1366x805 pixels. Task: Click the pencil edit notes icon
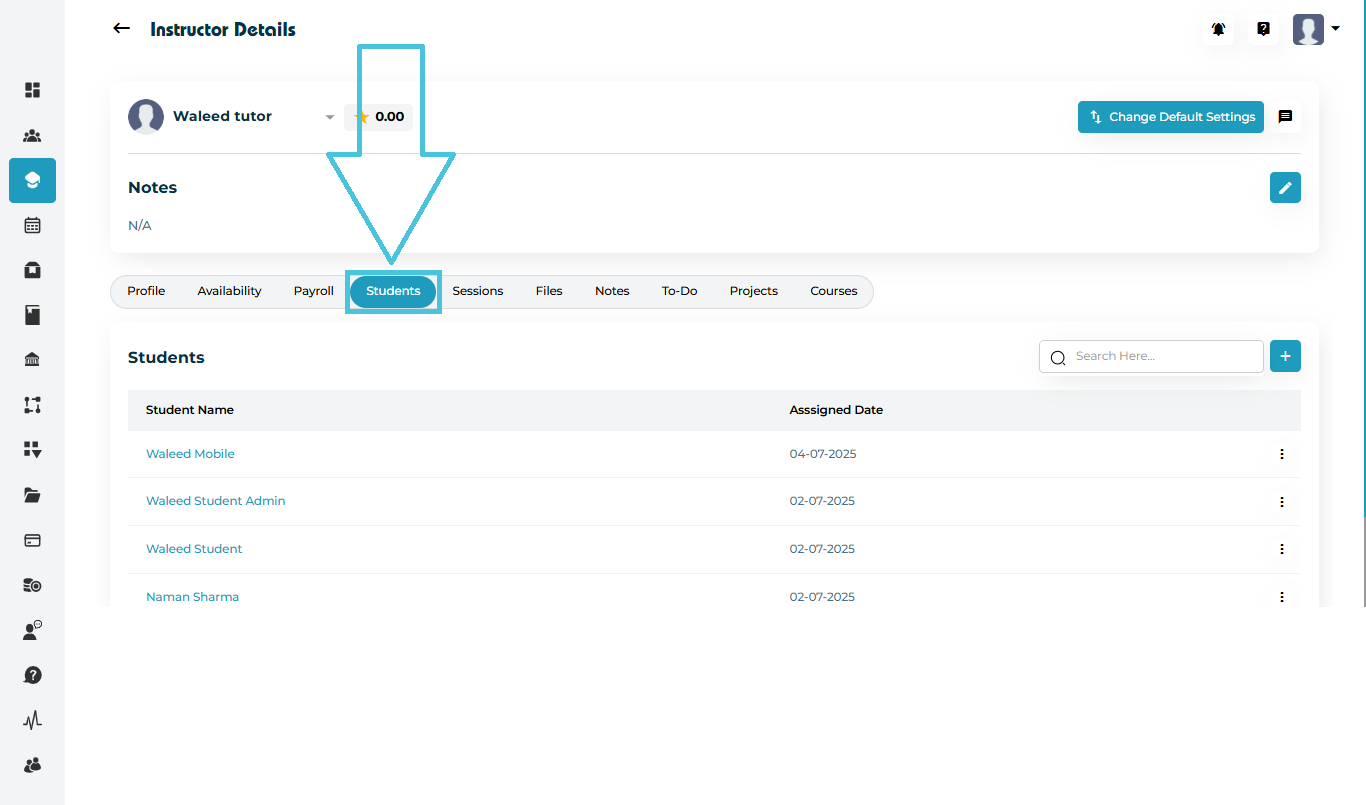[1285, 187]
